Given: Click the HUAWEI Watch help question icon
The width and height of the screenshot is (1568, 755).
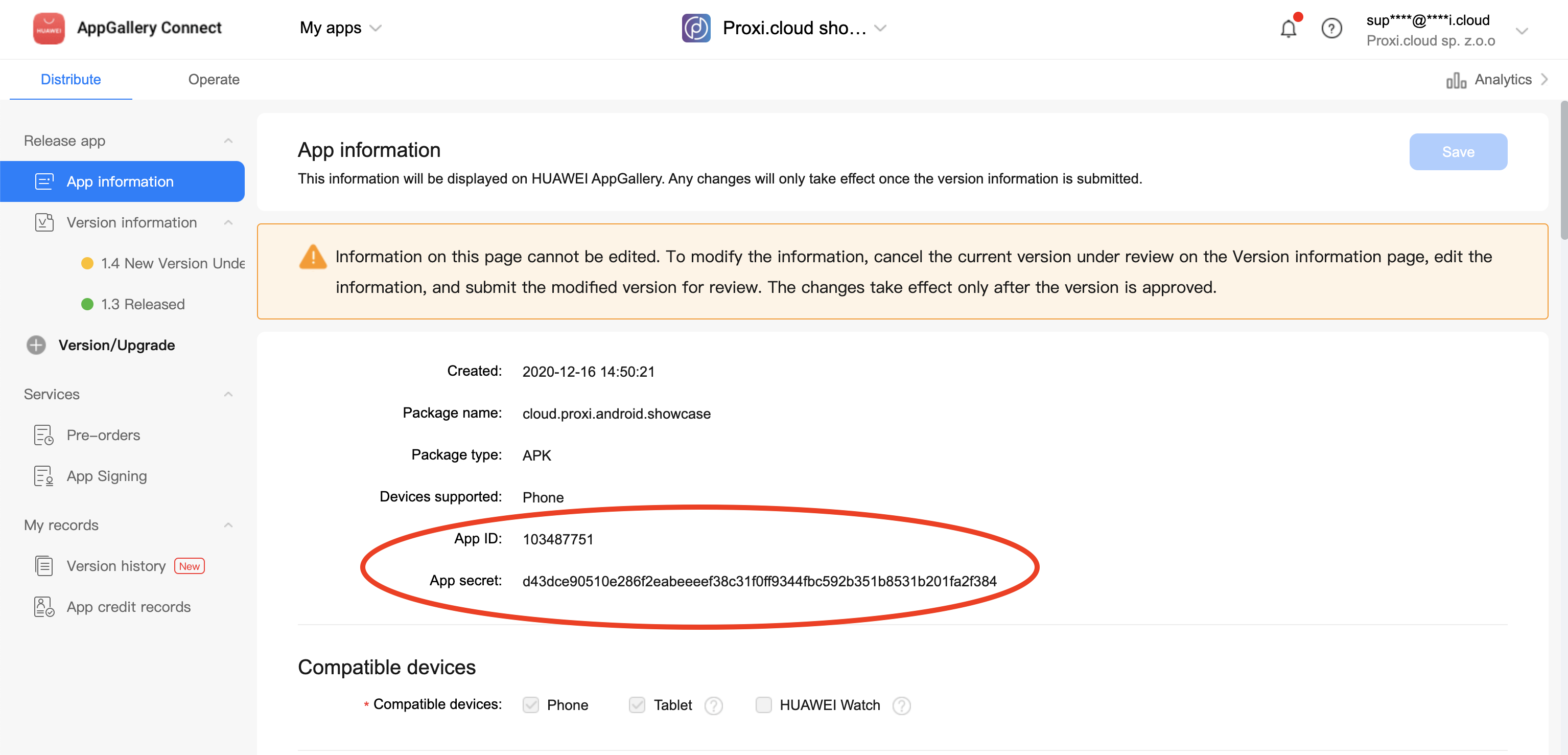Looking at the screenshot, I should [901, 705].
